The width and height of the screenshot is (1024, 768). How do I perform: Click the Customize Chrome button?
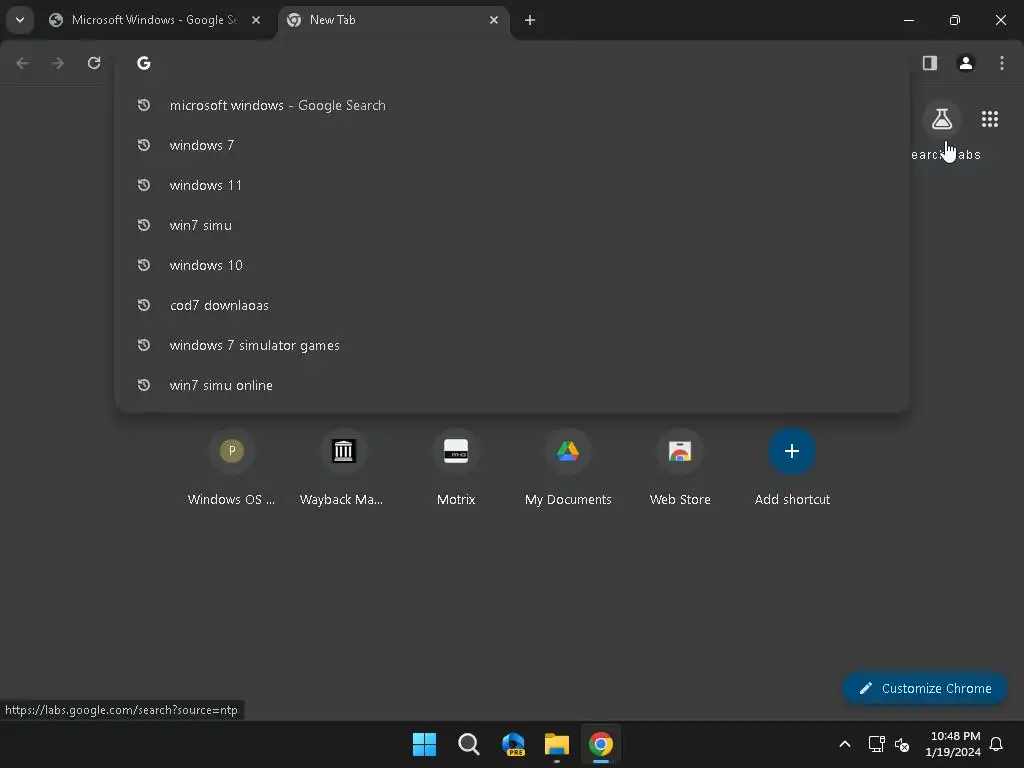[x=925, y=688]
